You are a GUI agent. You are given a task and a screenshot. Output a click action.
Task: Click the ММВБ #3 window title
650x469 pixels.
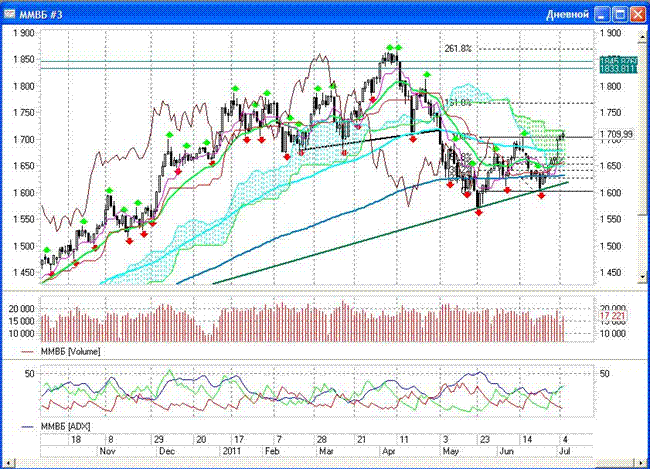pos(41,15)
